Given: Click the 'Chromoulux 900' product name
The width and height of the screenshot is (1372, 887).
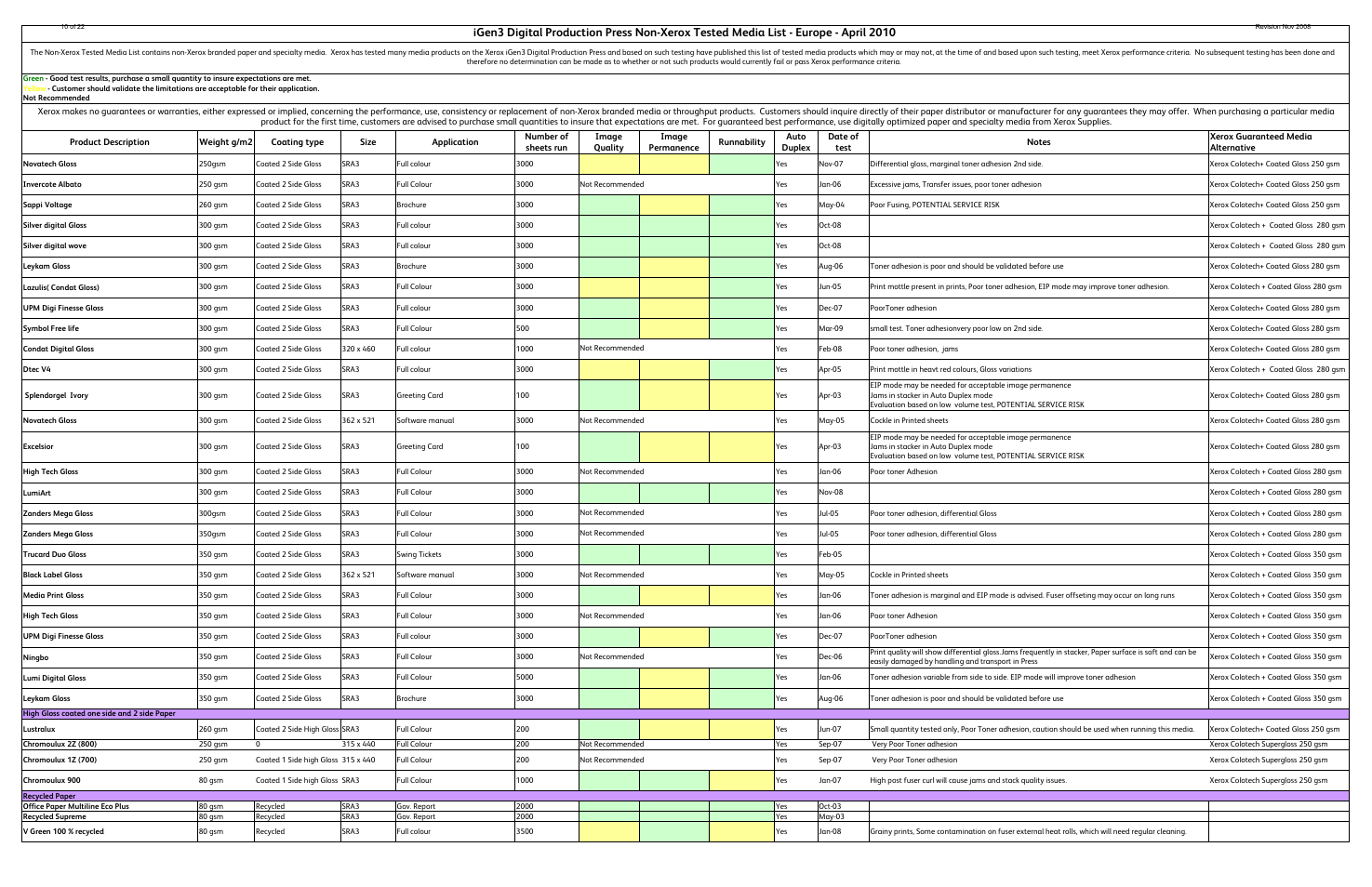Looking at the screenshot, I should [x=51, y=780].
